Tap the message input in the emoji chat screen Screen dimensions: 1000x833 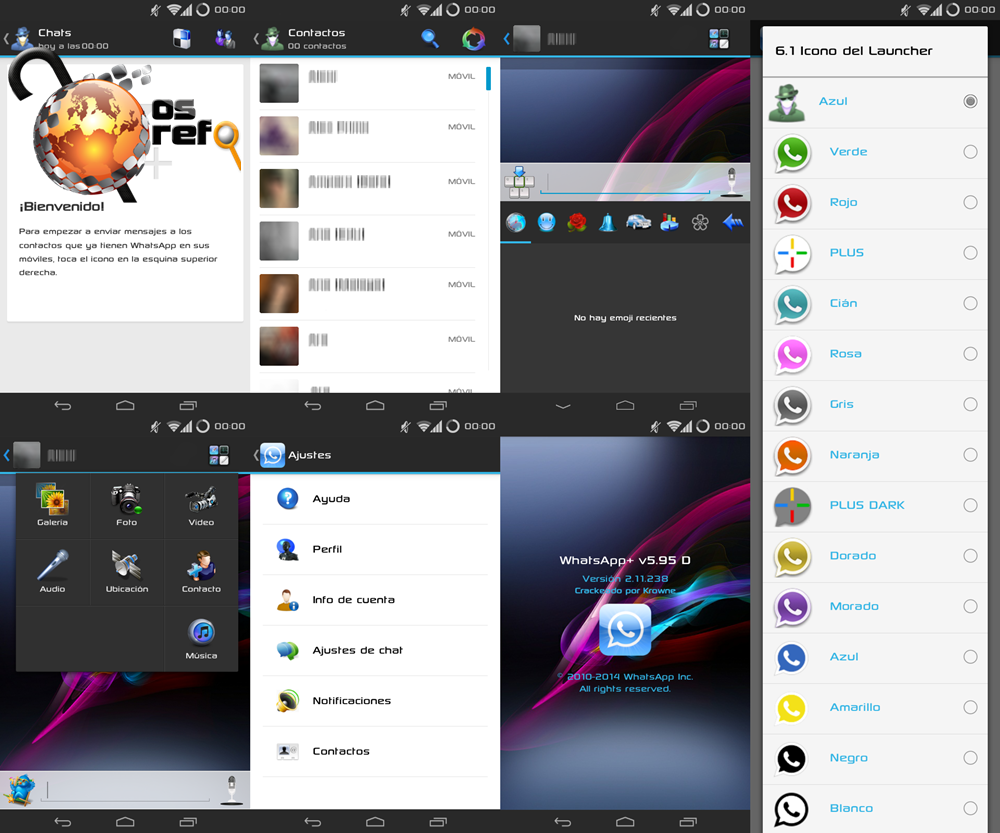[625, 182]
